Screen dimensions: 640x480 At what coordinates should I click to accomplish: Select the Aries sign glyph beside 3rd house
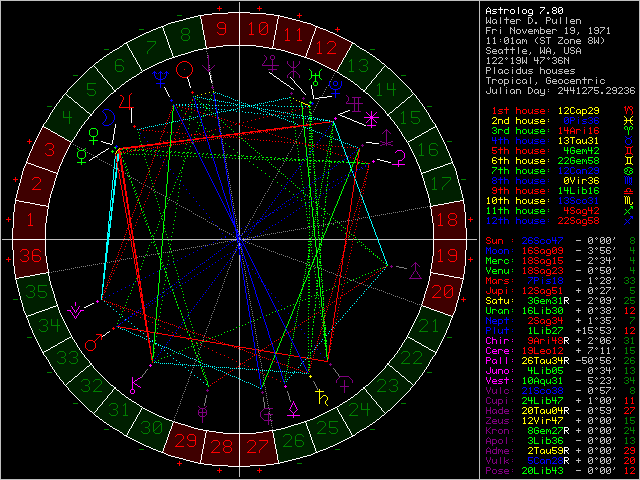click(x=629, y=131)
